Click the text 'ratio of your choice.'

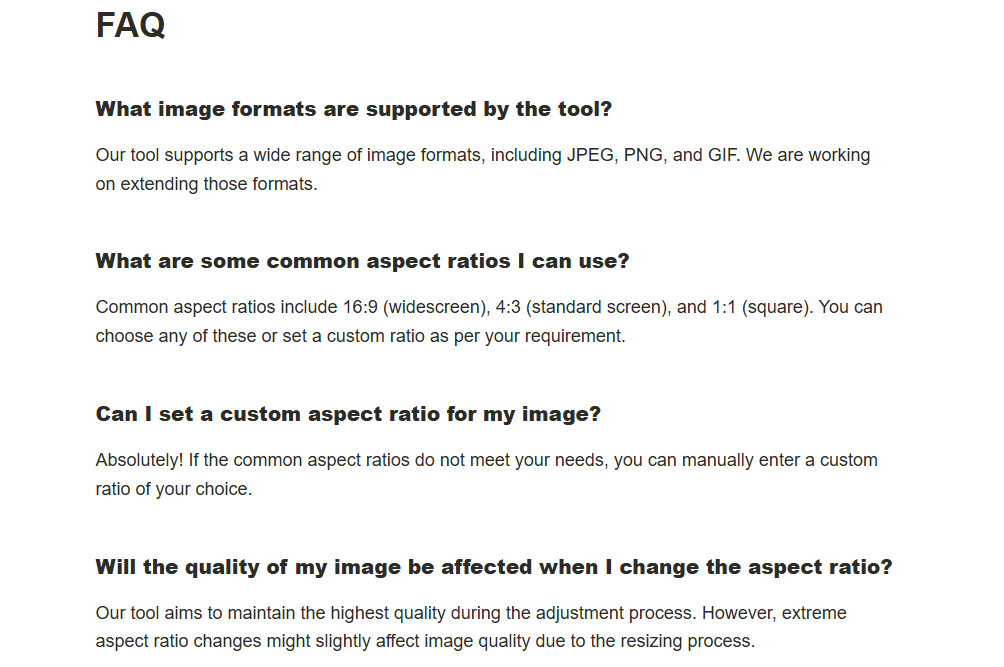pyautogui.click(x=174, y=489)
